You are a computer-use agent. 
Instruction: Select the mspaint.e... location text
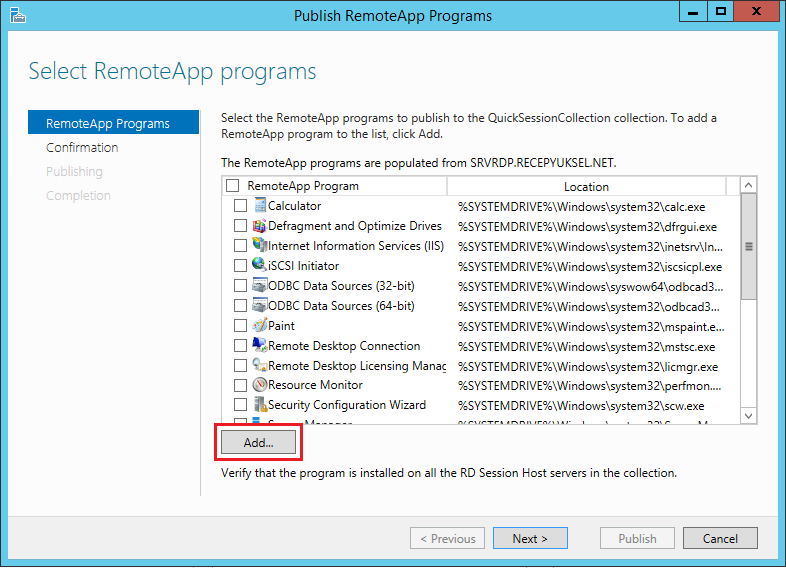(591, 327)
